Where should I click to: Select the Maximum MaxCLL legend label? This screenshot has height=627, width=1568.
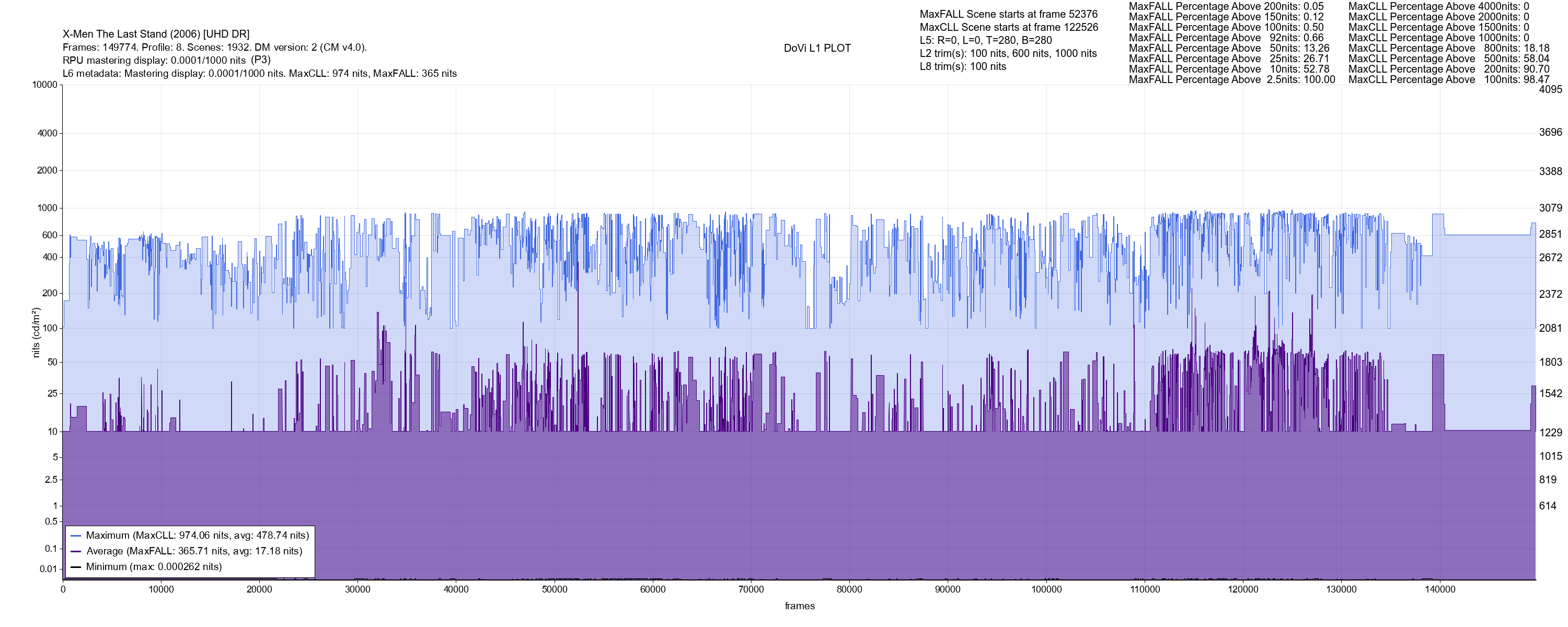pyautogui.click(x=197, y=536)
